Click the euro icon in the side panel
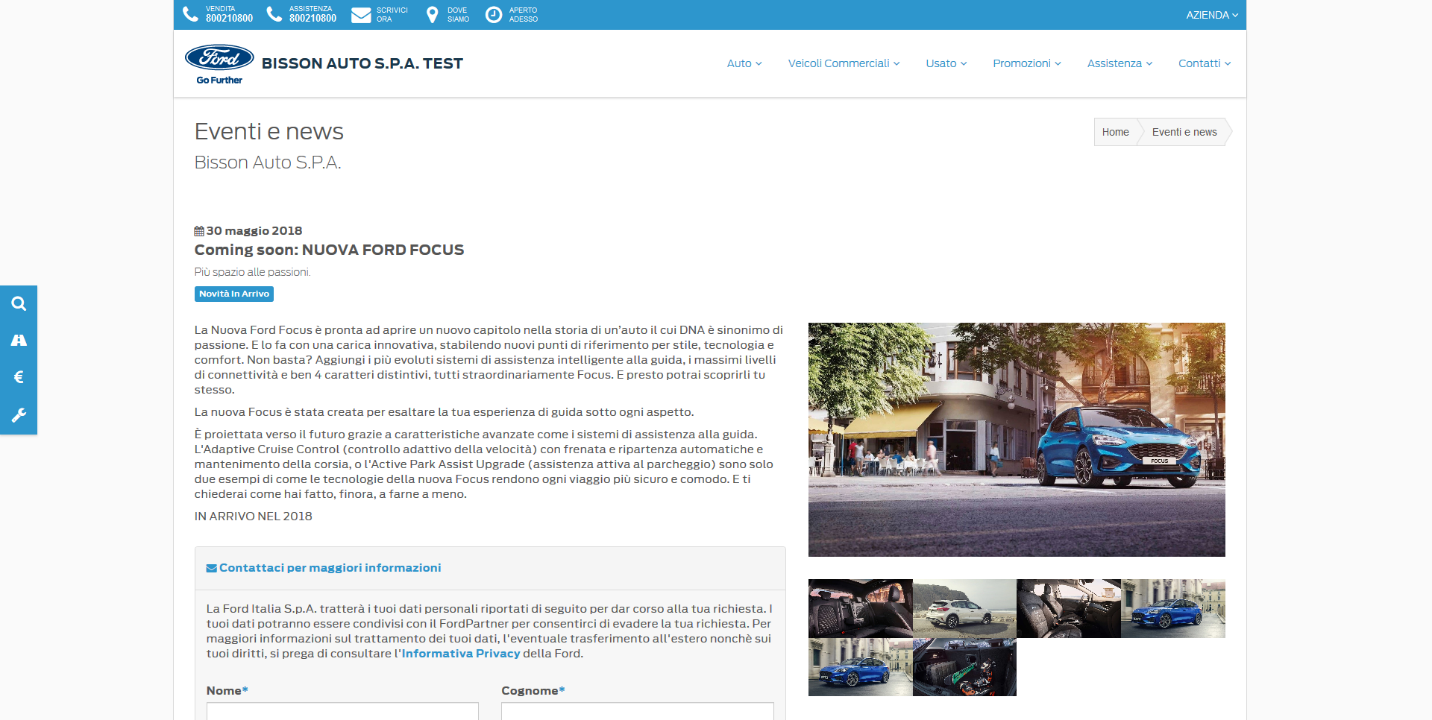 pyautogui.click(x=18, y=378)
